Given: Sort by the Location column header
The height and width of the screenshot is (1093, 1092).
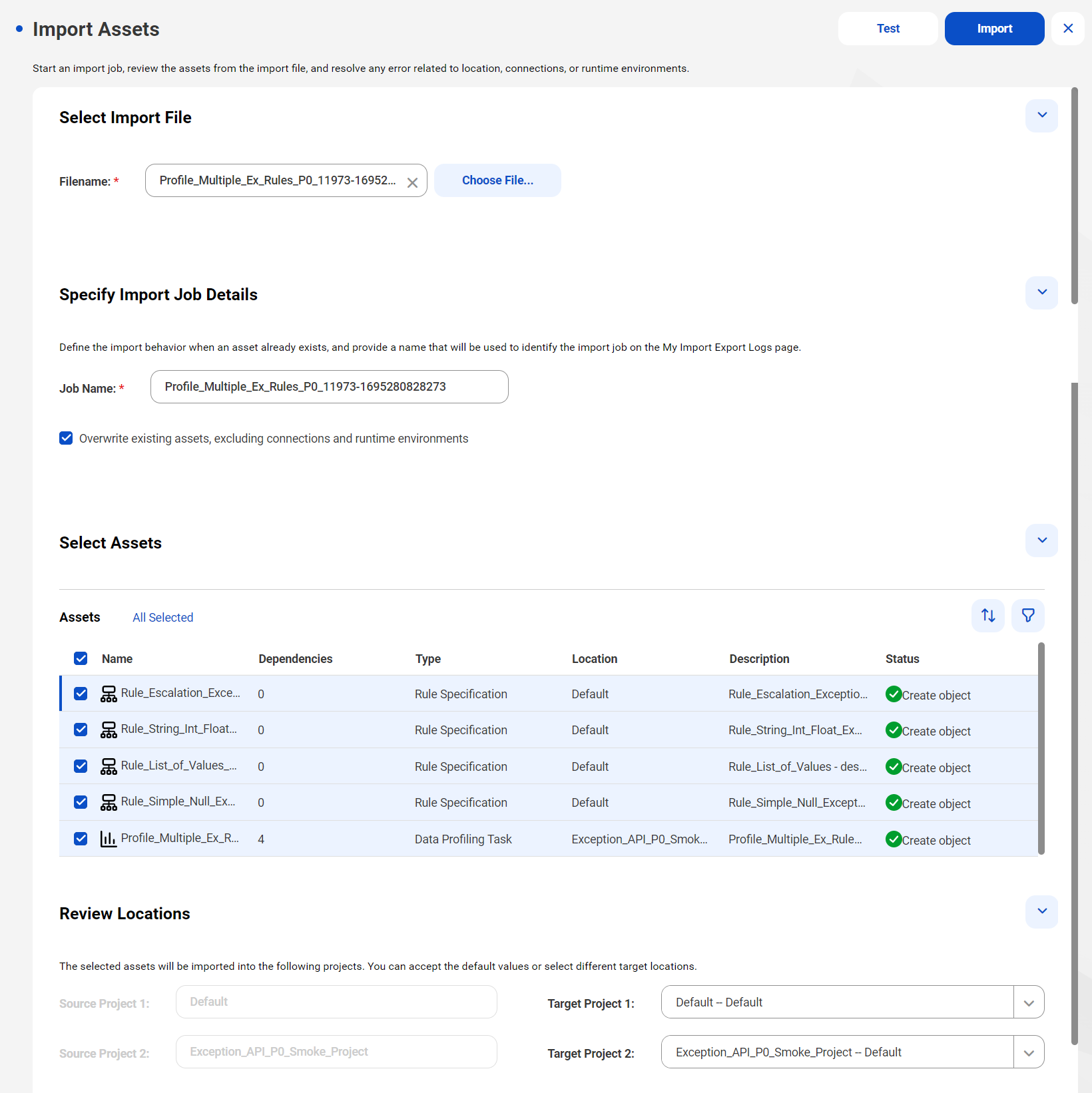Looking at the screenshot, I should pos(595,659).
